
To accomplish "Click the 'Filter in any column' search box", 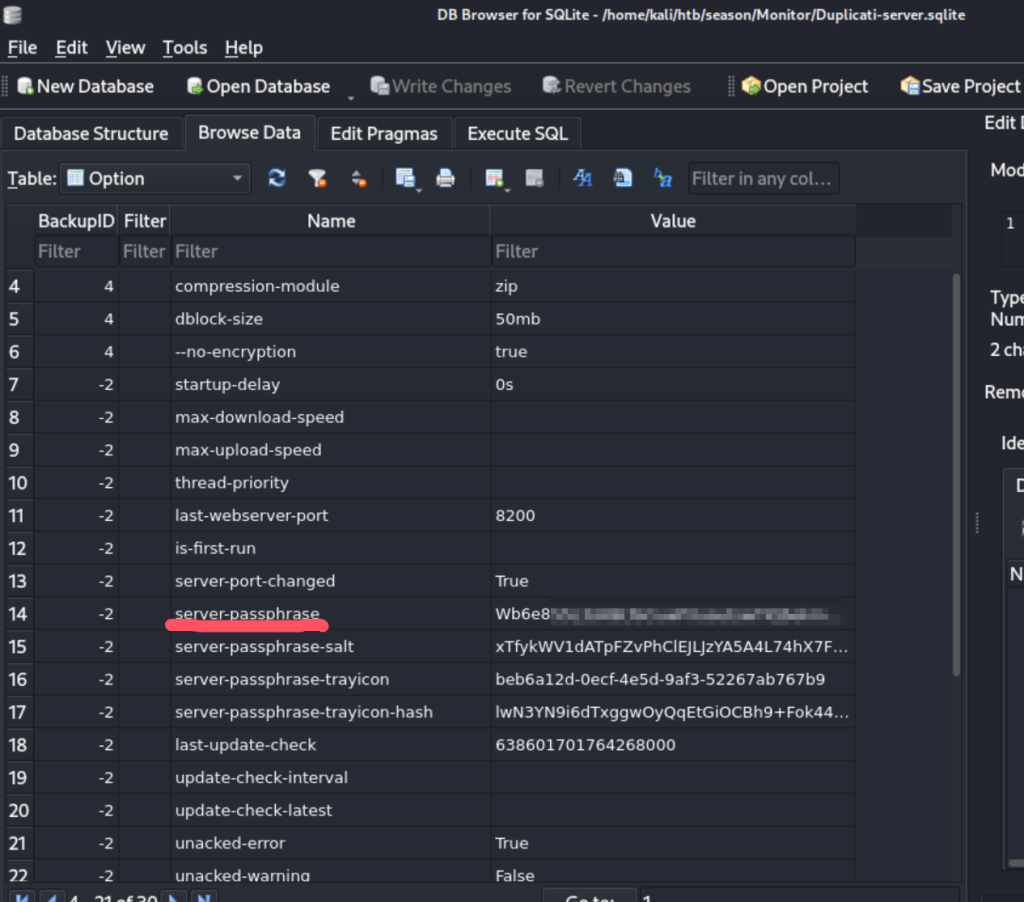I will pyautogui.click(x=763, y=178).
